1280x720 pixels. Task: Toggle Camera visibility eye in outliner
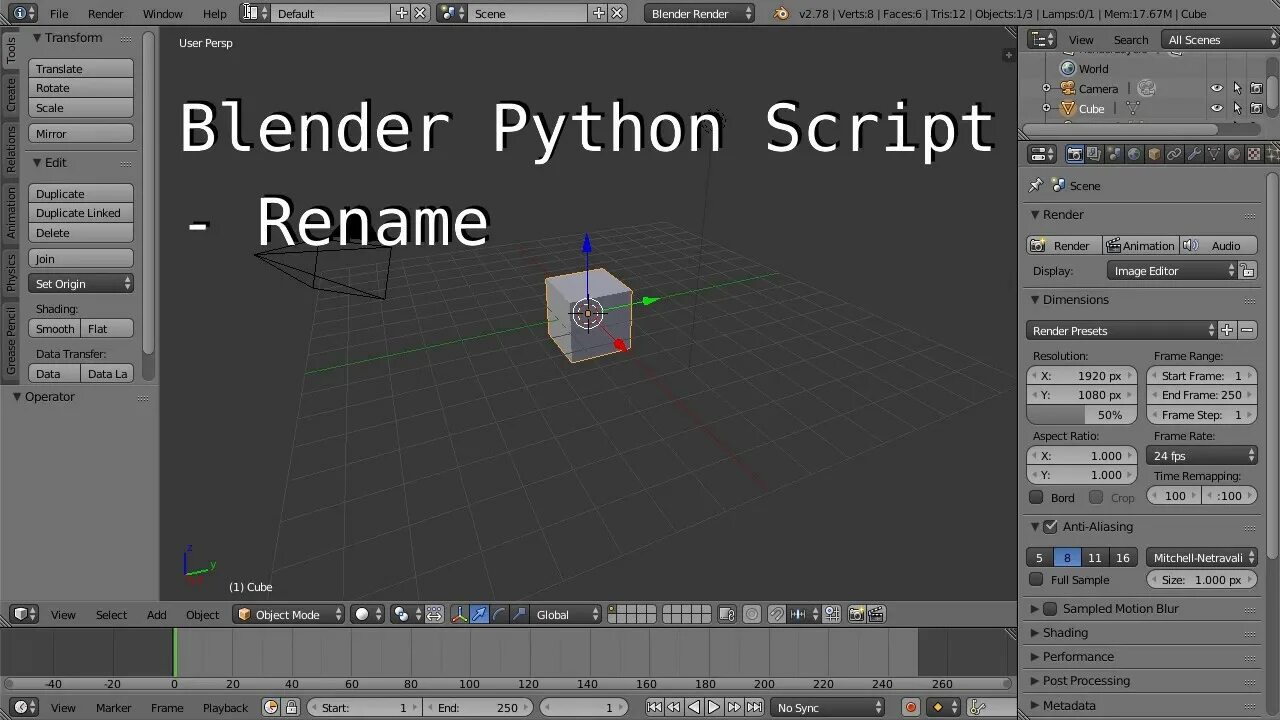tap(1217, 88)
